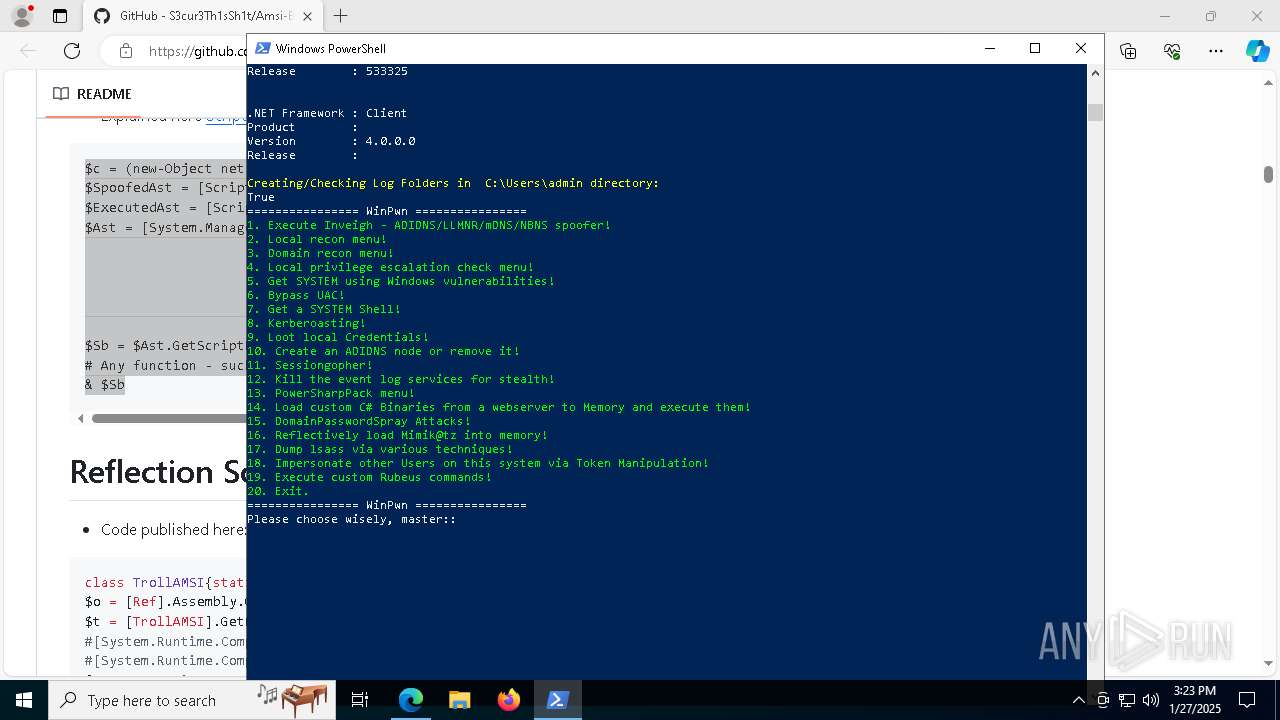Close the GitHub browser tab
Viewport: 1280px width, 720px height.
pos(307,16)
